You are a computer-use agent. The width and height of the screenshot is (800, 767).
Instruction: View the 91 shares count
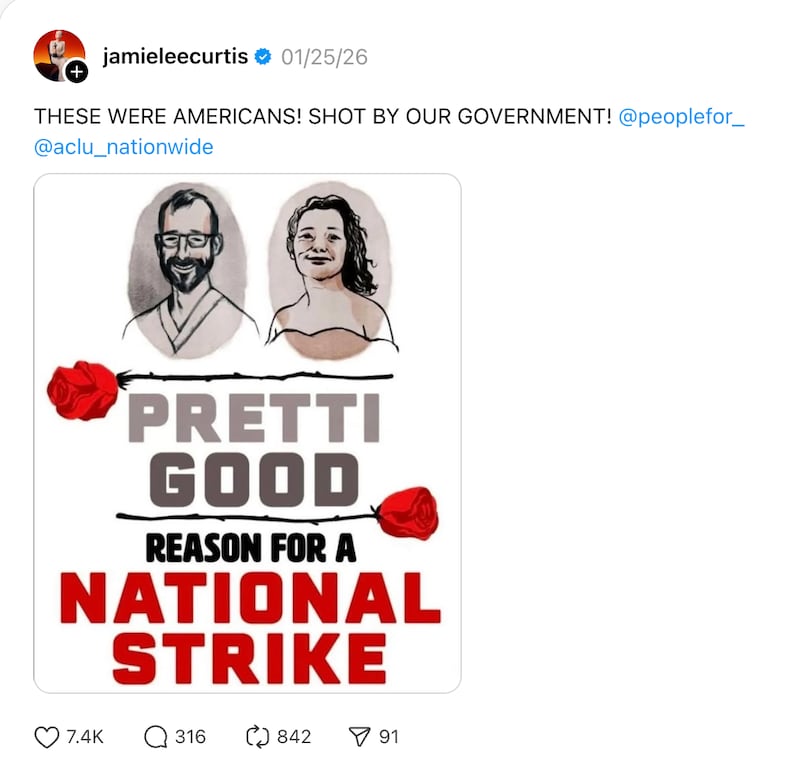(389, 737)
